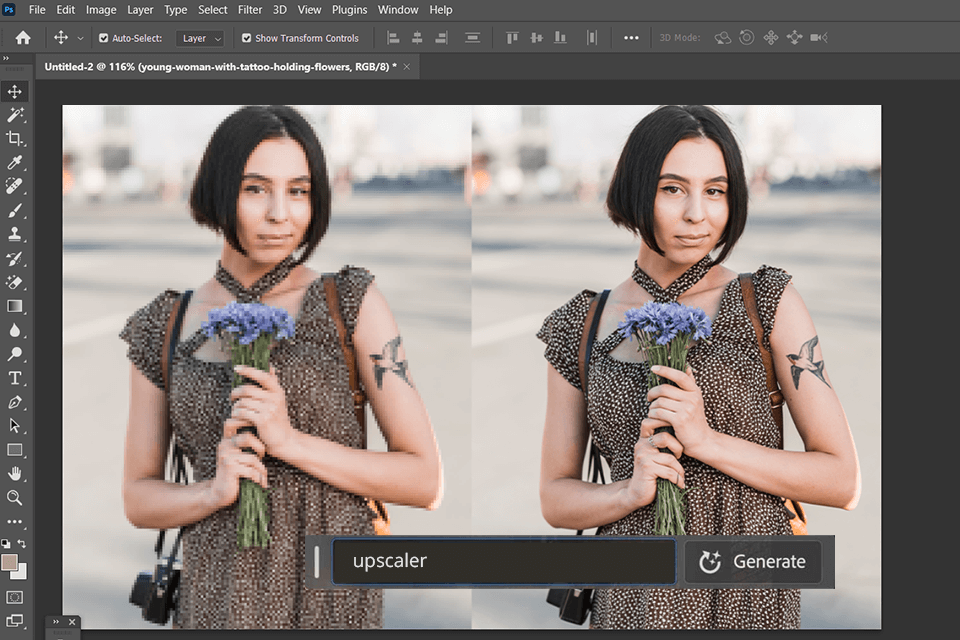
Task: Select the Clone Stamp tool
Action: (x=15, y=234)
